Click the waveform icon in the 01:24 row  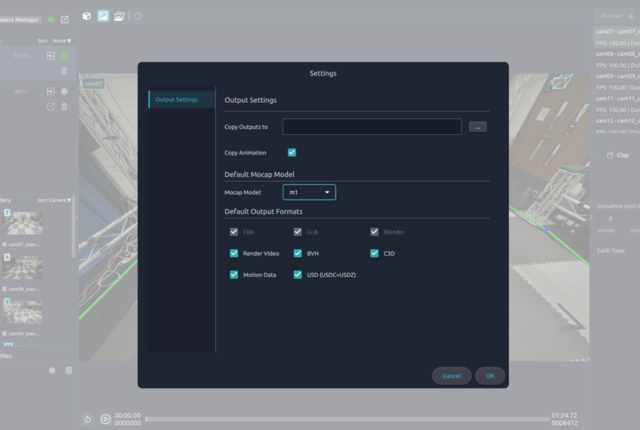pos(51,55)
